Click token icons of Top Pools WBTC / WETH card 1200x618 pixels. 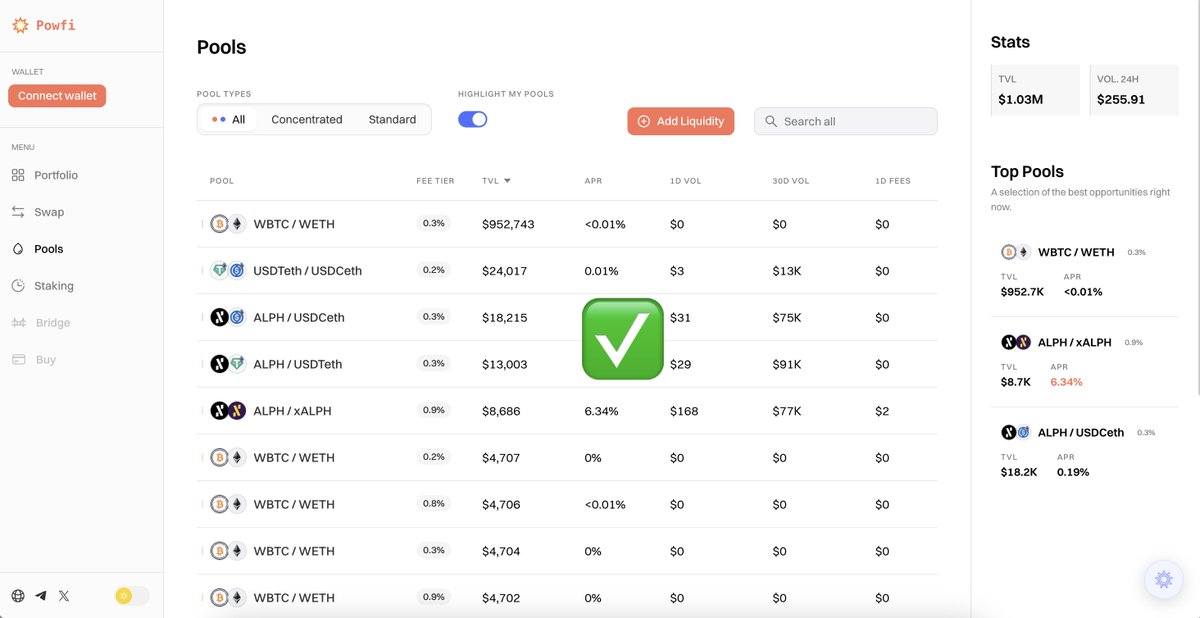pyautogui.click(x=1016, y=252)
